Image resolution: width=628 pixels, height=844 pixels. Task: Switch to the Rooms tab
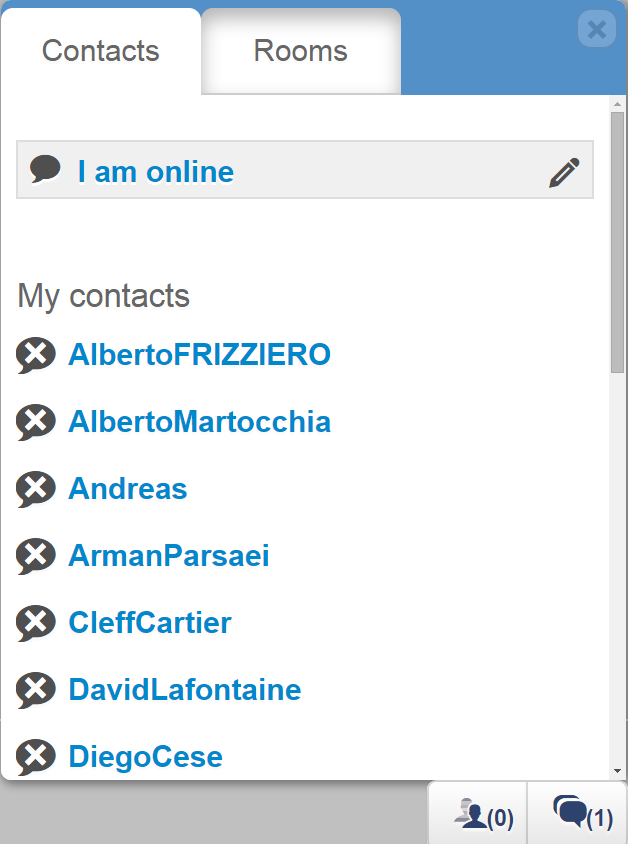[x=300, y=51]
